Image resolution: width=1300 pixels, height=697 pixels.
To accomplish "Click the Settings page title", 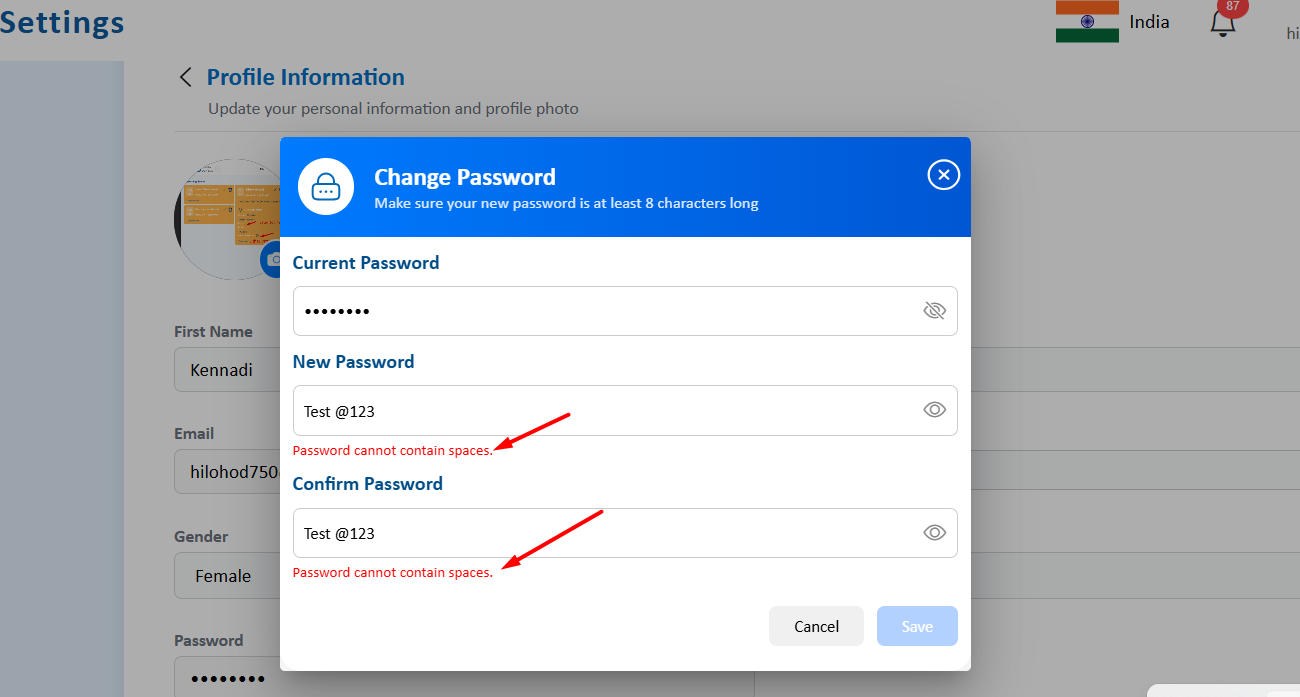I will (x=62, y=22).
